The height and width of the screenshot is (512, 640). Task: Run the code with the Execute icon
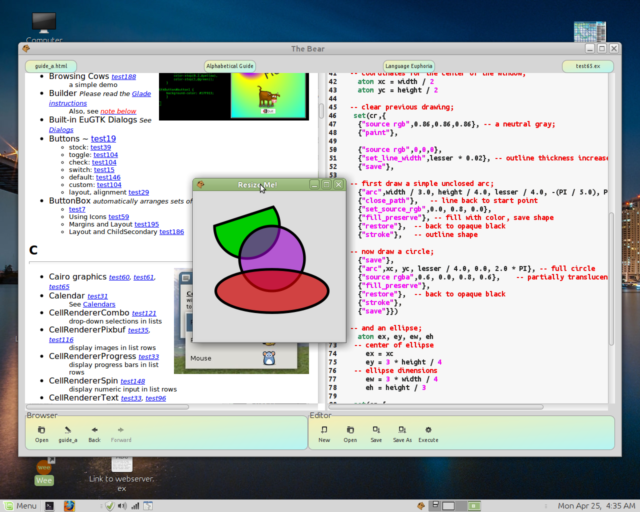click(x=428, y=431)
